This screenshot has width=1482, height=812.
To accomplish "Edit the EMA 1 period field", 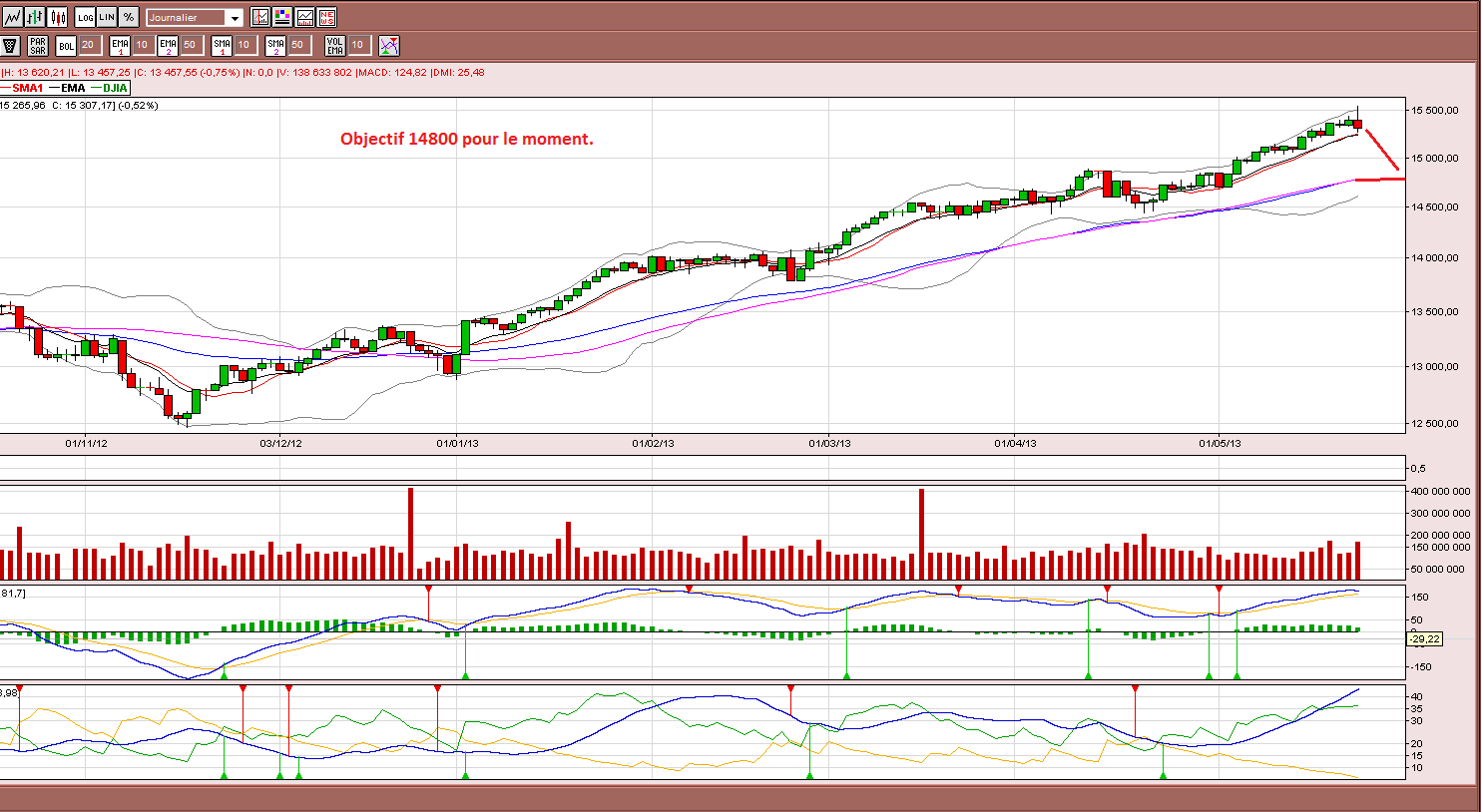I will (x=143, y=45).
